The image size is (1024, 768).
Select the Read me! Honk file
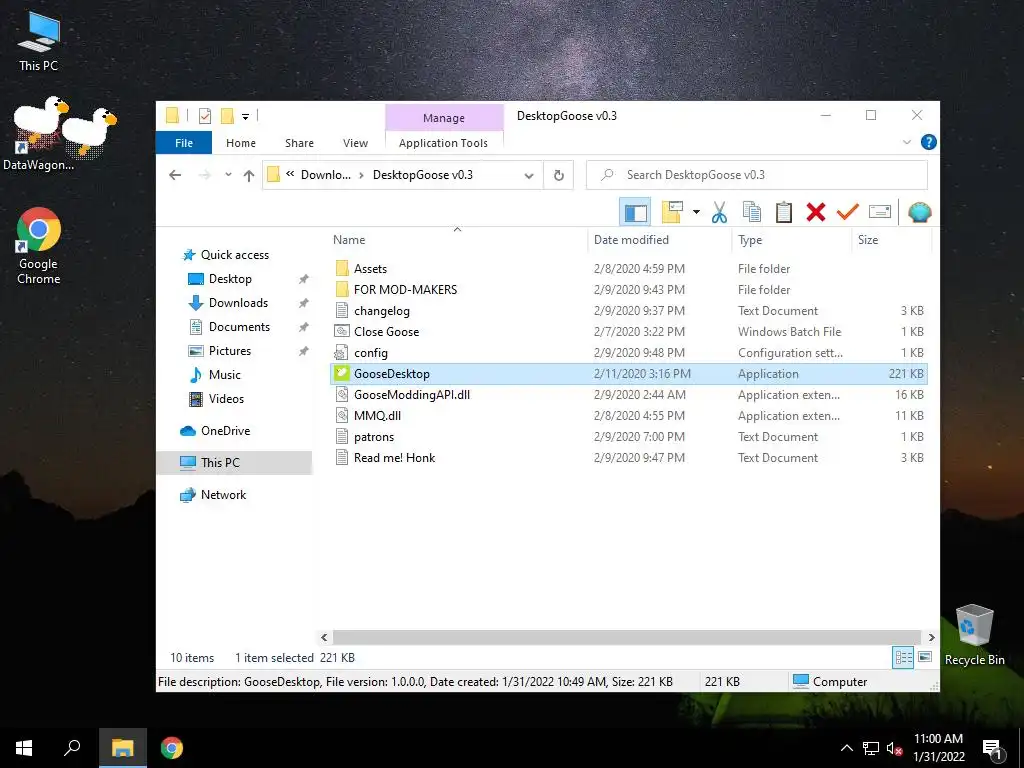(394, 458)
